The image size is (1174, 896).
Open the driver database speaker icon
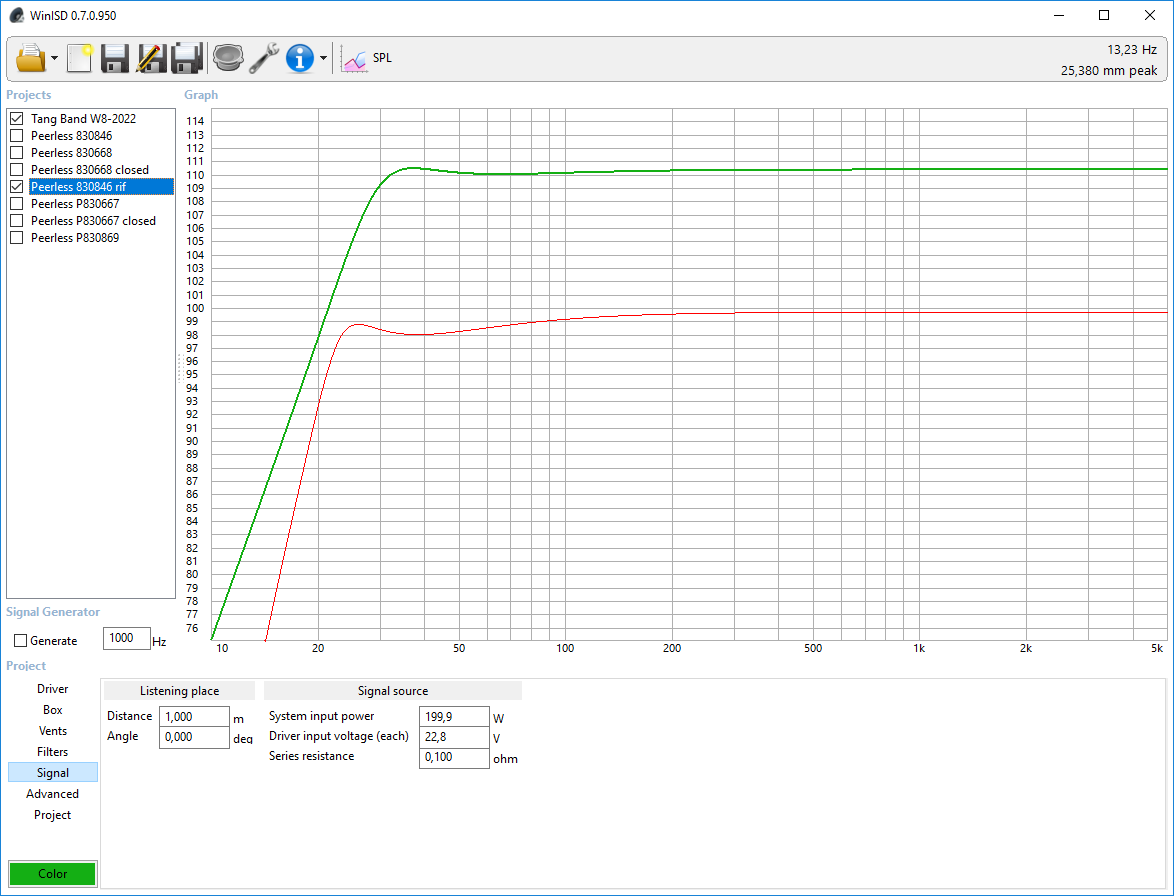click(x=228, y=58)
